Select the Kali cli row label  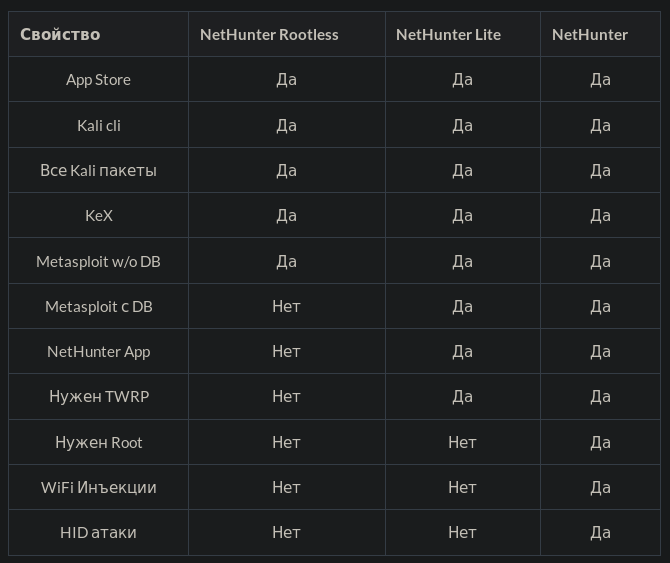tap(98, 125)
